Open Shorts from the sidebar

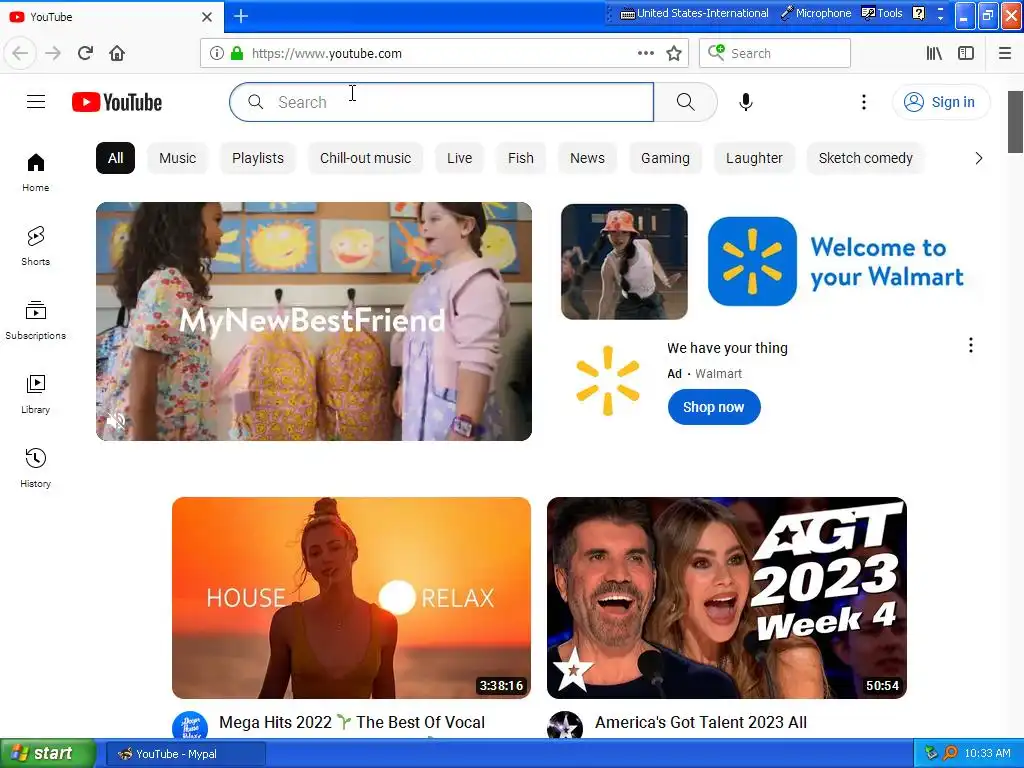click(x=36, y=246)
